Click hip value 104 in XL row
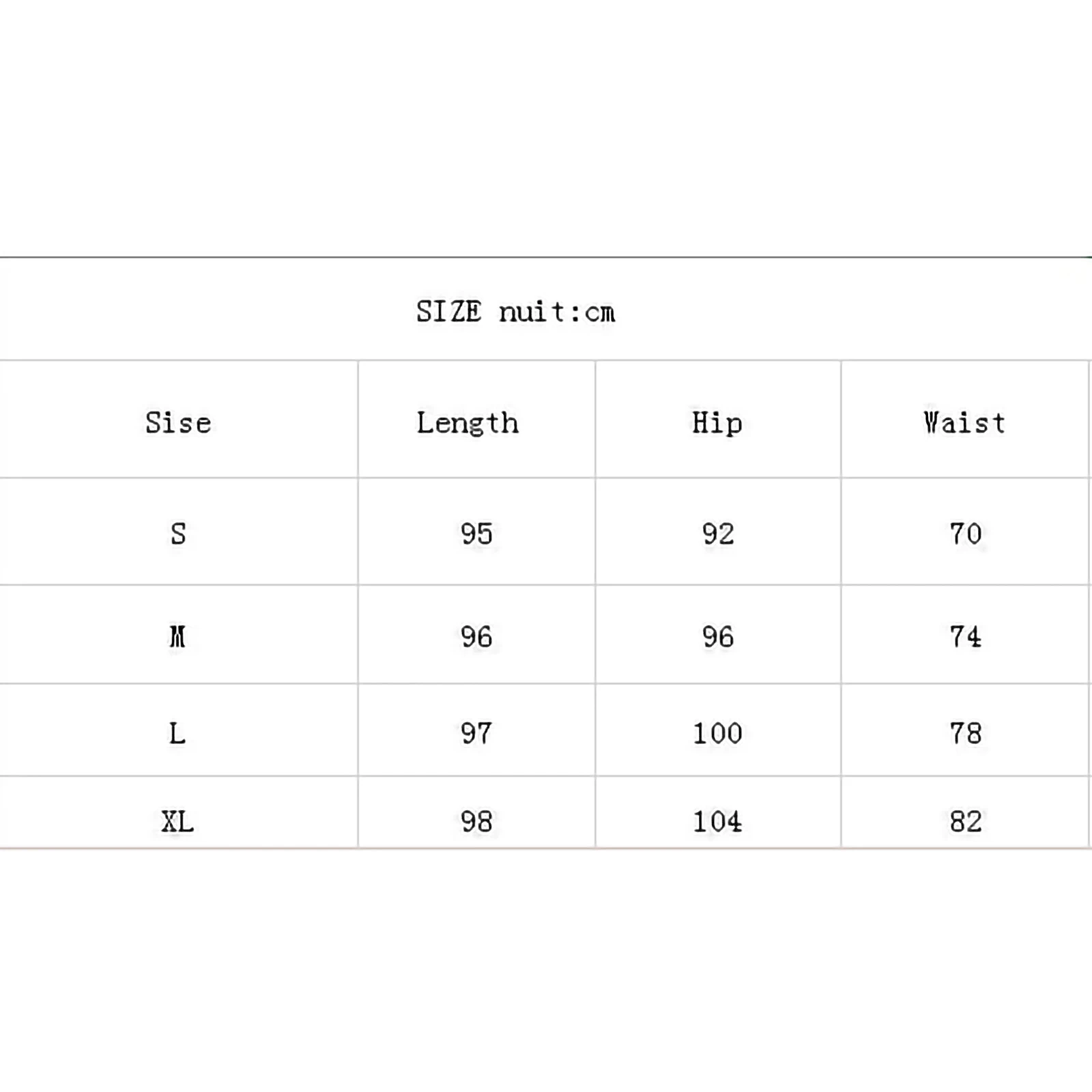 (717, 821)
